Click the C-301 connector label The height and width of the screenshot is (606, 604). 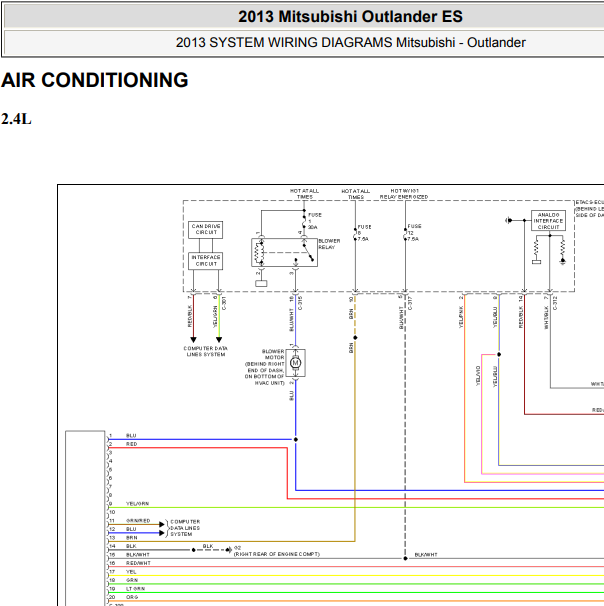pyautogui.click(x=225, y=303)
